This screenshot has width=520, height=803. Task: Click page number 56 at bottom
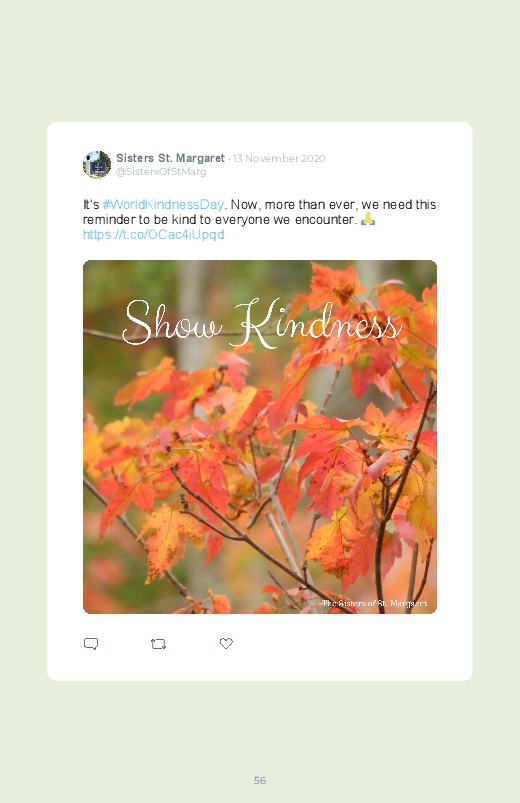[260, 780]
